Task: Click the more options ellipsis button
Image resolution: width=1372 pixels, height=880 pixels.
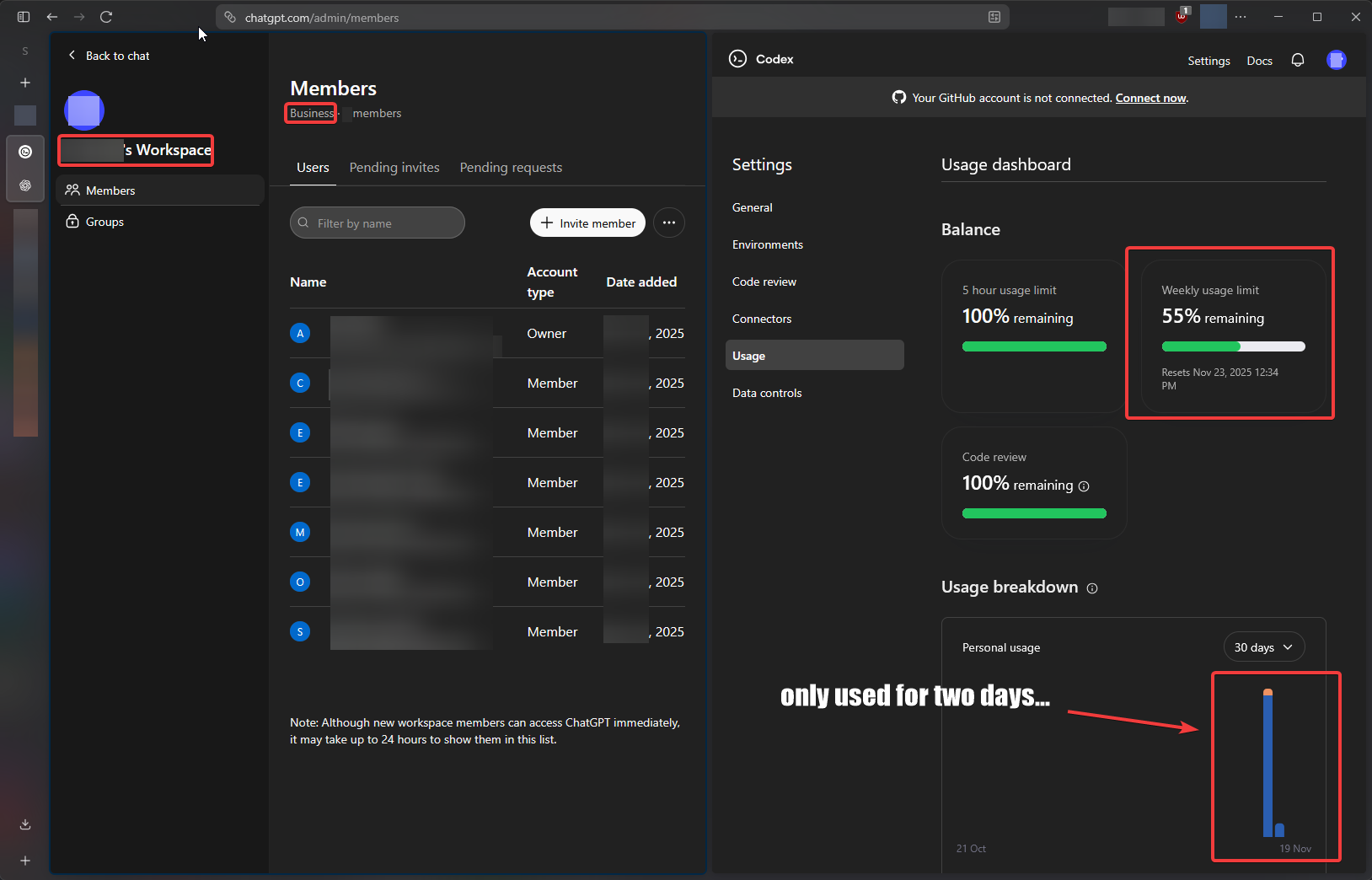Action: [669, 223]
